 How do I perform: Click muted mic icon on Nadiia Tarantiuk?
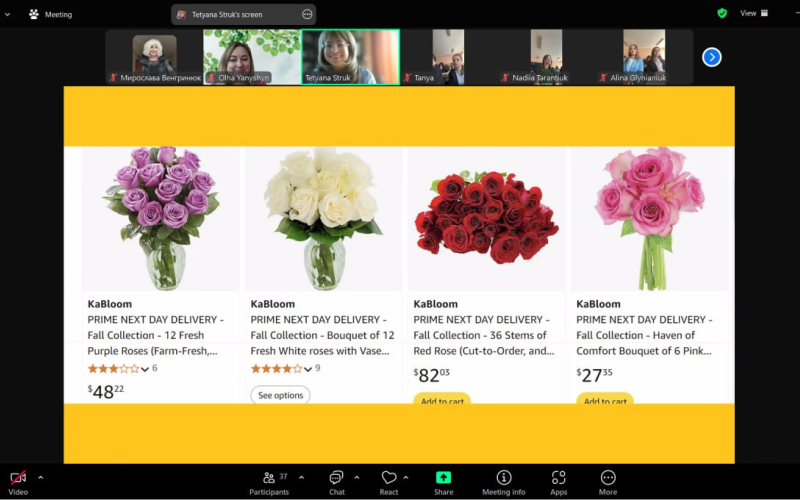tap(505, 78)
